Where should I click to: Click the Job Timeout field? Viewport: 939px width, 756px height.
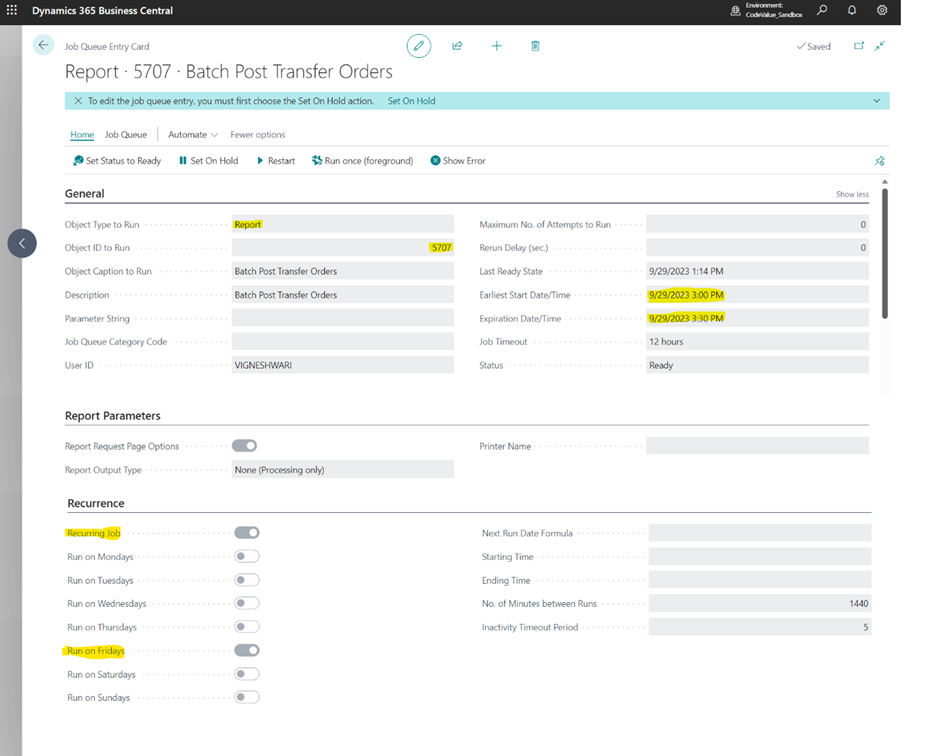click(757, 341)
